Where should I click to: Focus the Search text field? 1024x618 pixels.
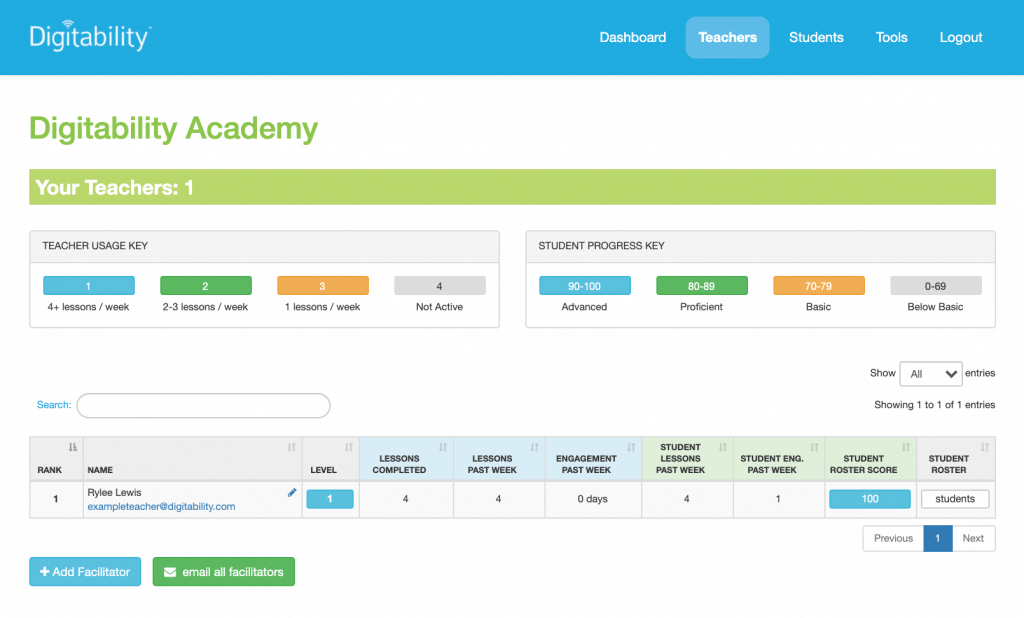click(203, 405)
